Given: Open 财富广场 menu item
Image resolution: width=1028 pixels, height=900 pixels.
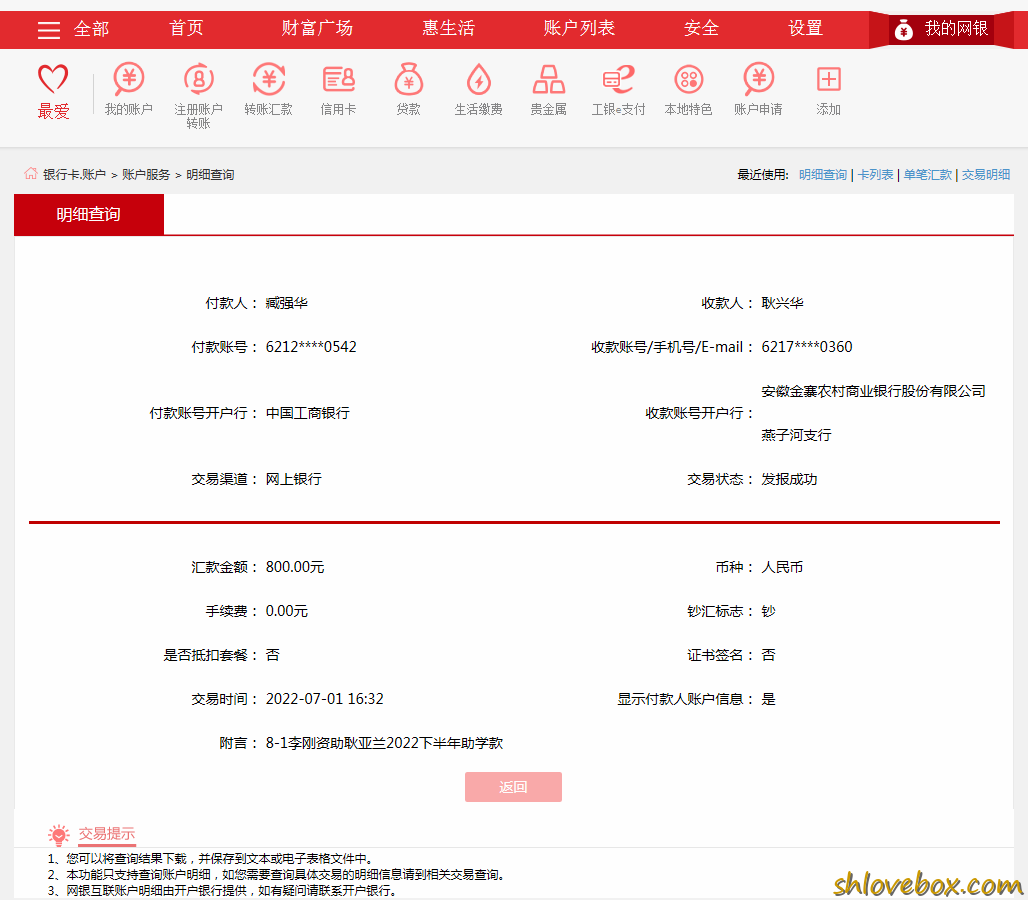Looking at the screenshot, I should 317,28.
